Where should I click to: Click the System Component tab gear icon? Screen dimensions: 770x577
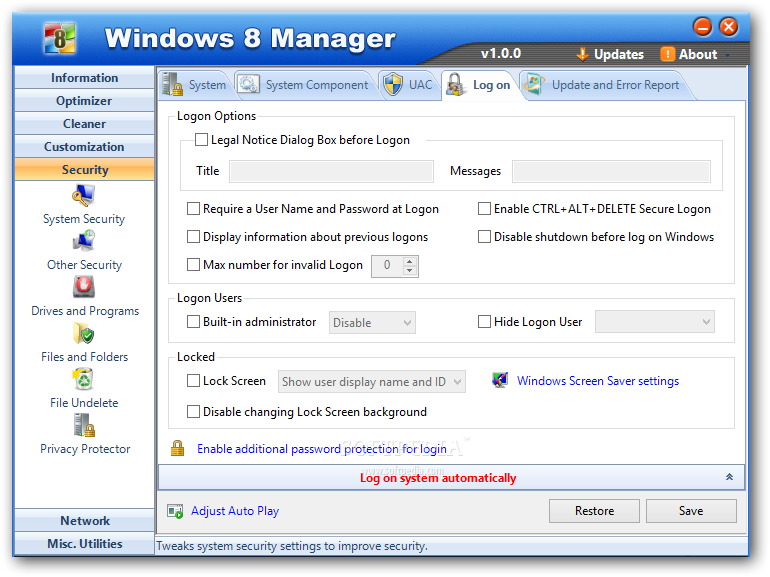[248, 84]
